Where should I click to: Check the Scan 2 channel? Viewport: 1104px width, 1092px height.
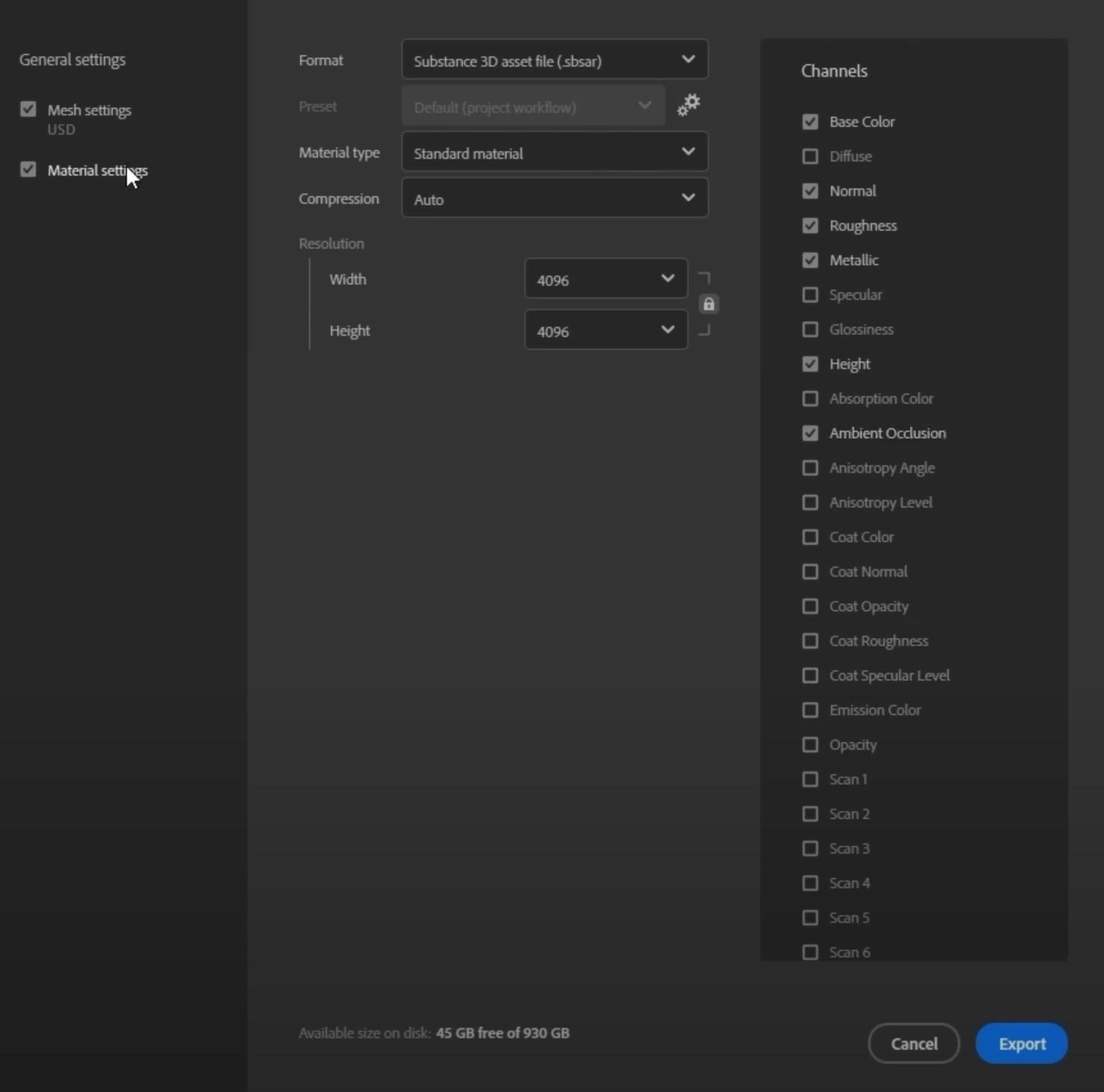(810, 814)
